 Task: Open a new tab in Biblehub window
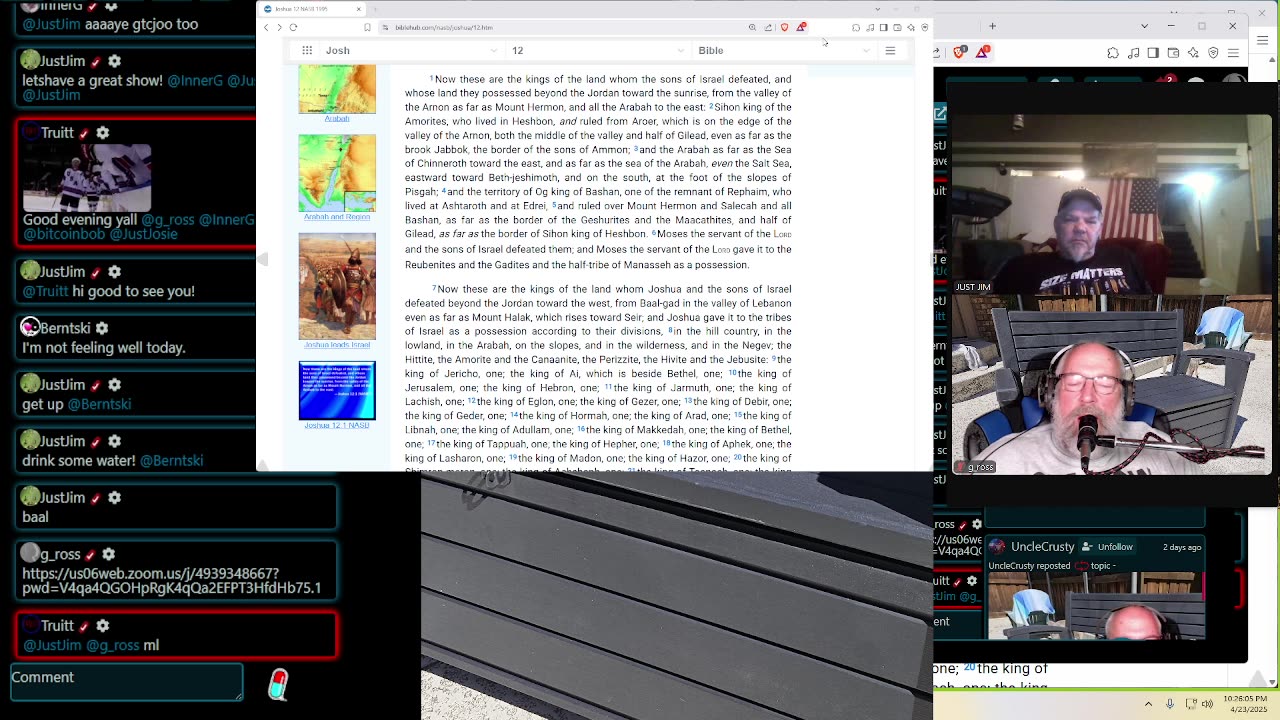tap(376, 9)
